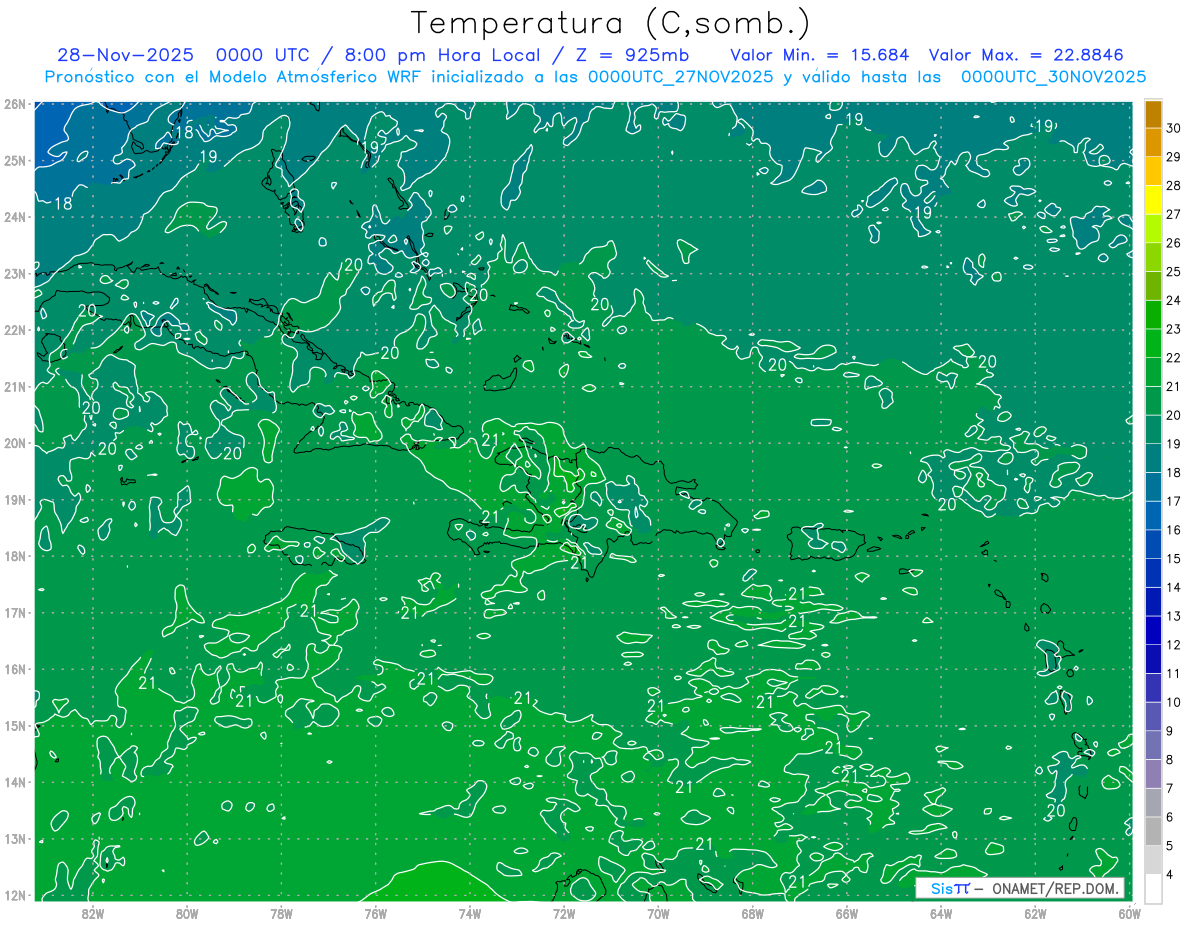Click the latitude label "22N"
1200x927 pixels.
(x=14, y=330)
